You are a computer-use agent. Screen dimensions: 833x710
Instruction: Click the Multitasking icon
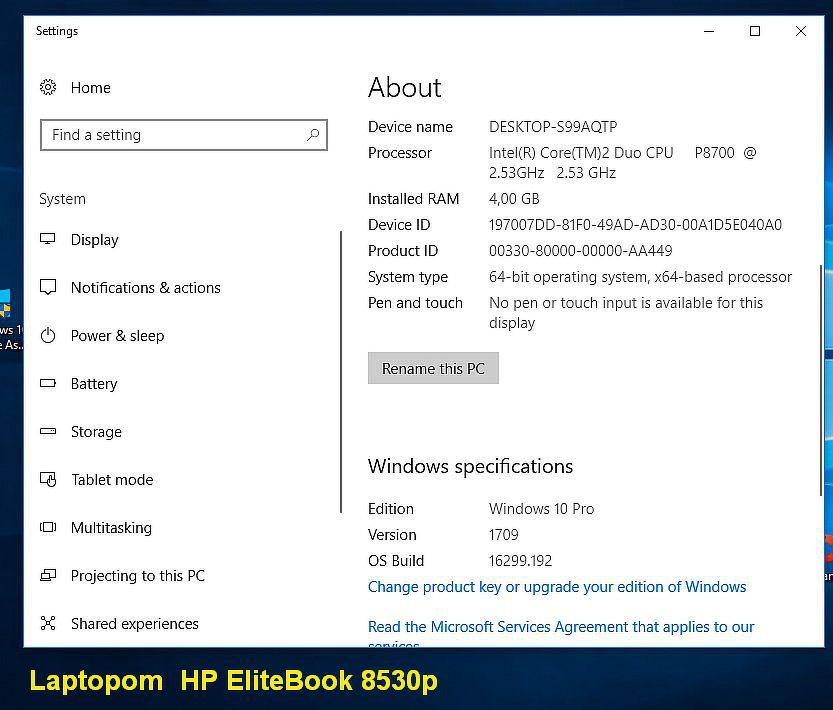click(x=48, y=527)
